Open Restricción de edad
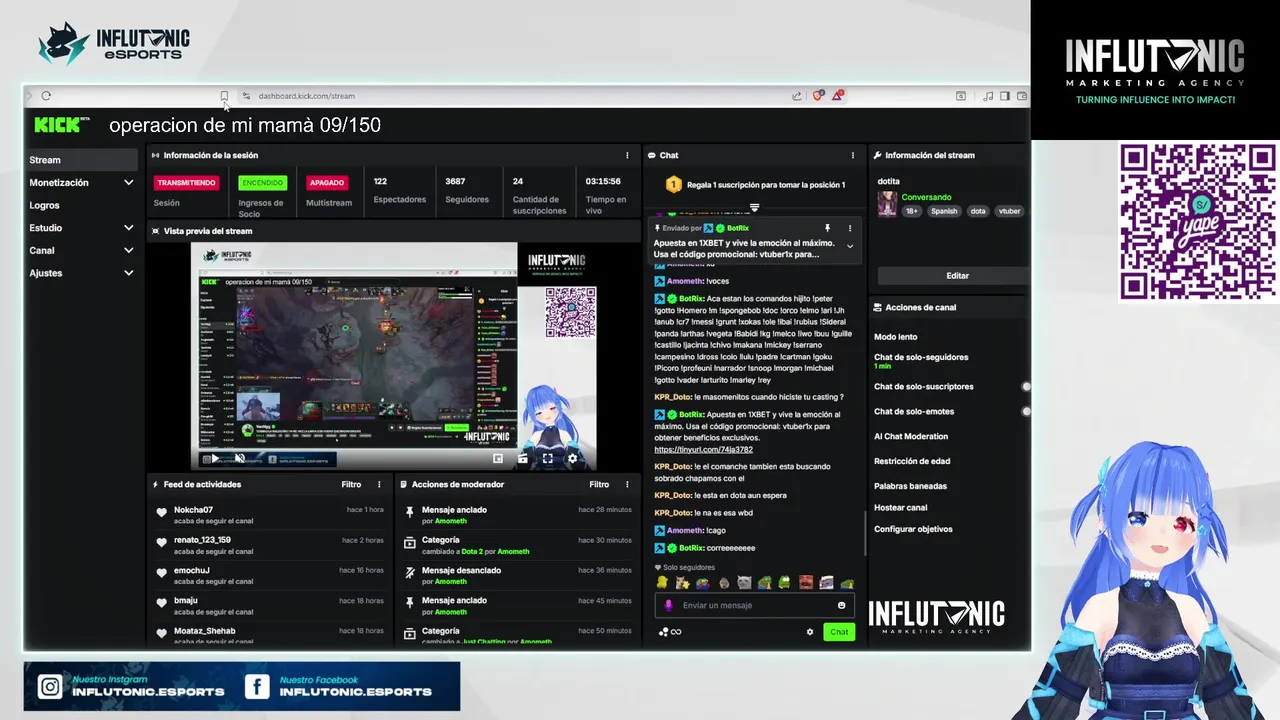 912,461
